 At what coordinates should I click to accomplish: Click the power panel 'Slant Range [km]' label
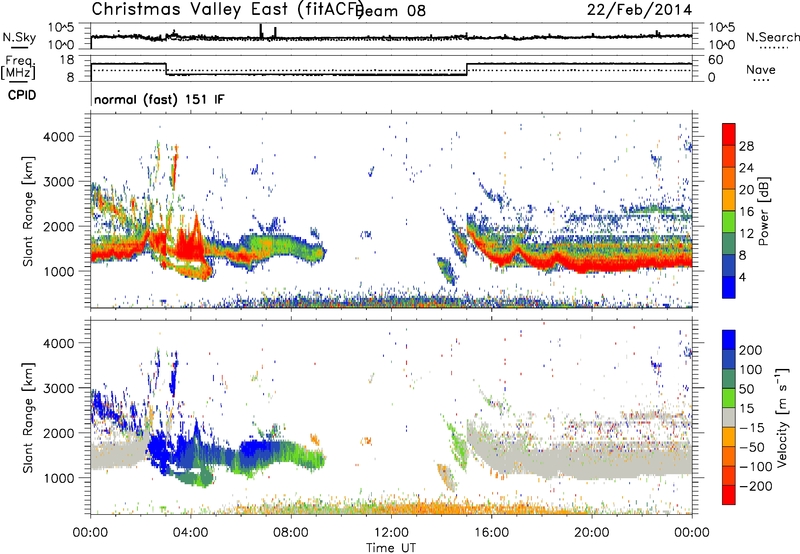pos(28,211)
